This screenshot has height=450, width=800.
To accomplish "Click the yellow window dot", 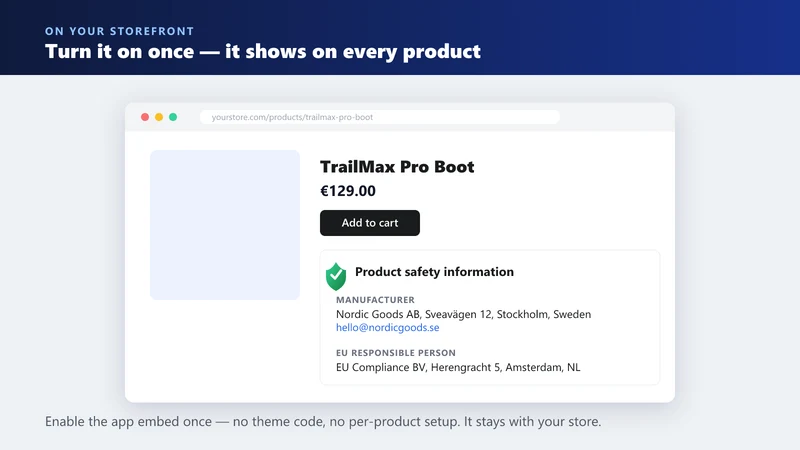I will tap(159, 117).
